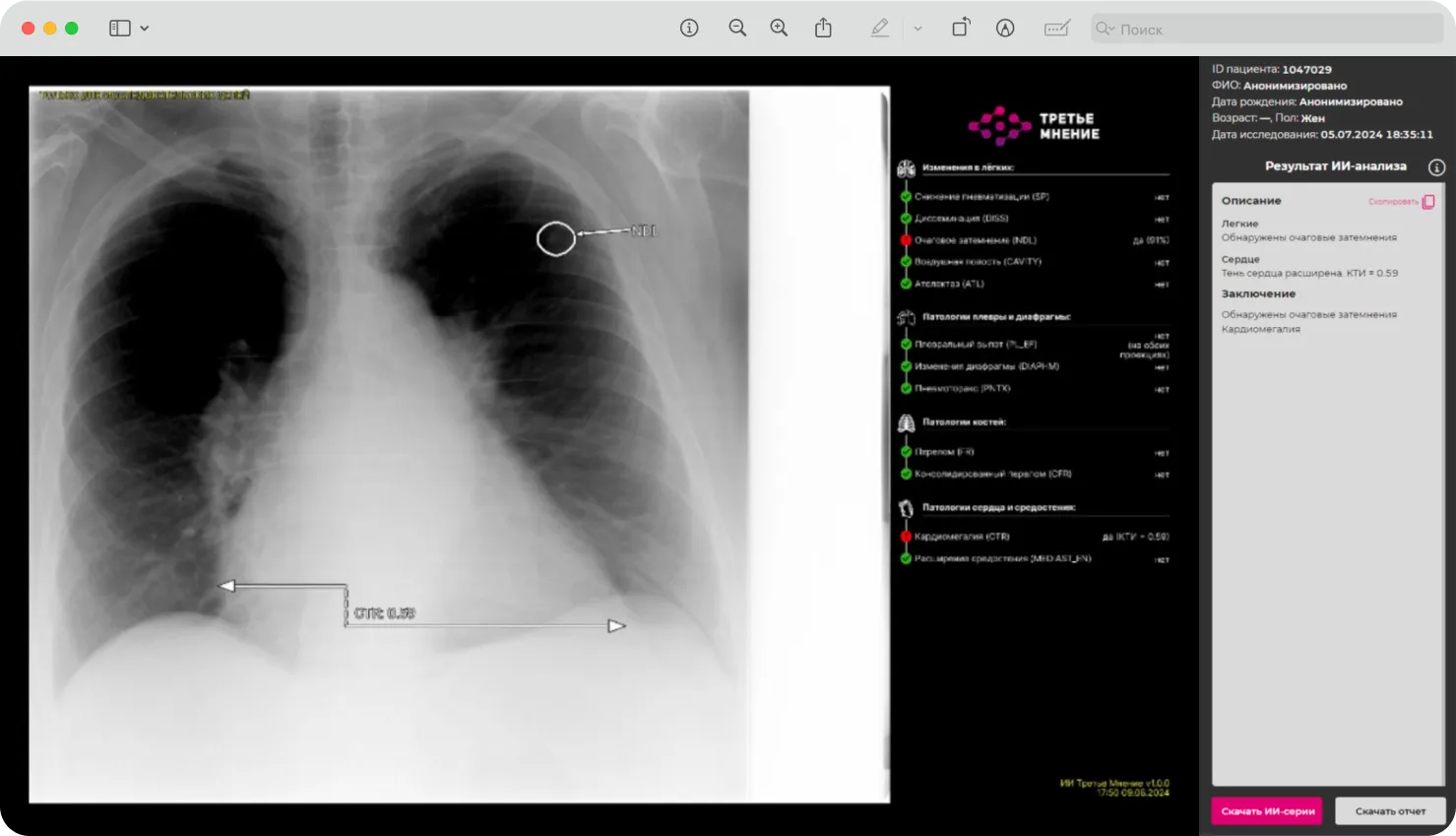Click the vertical scrollbar beside the X-ray
This screenshot has height=836, width=1456.
[x=885, y=295]
